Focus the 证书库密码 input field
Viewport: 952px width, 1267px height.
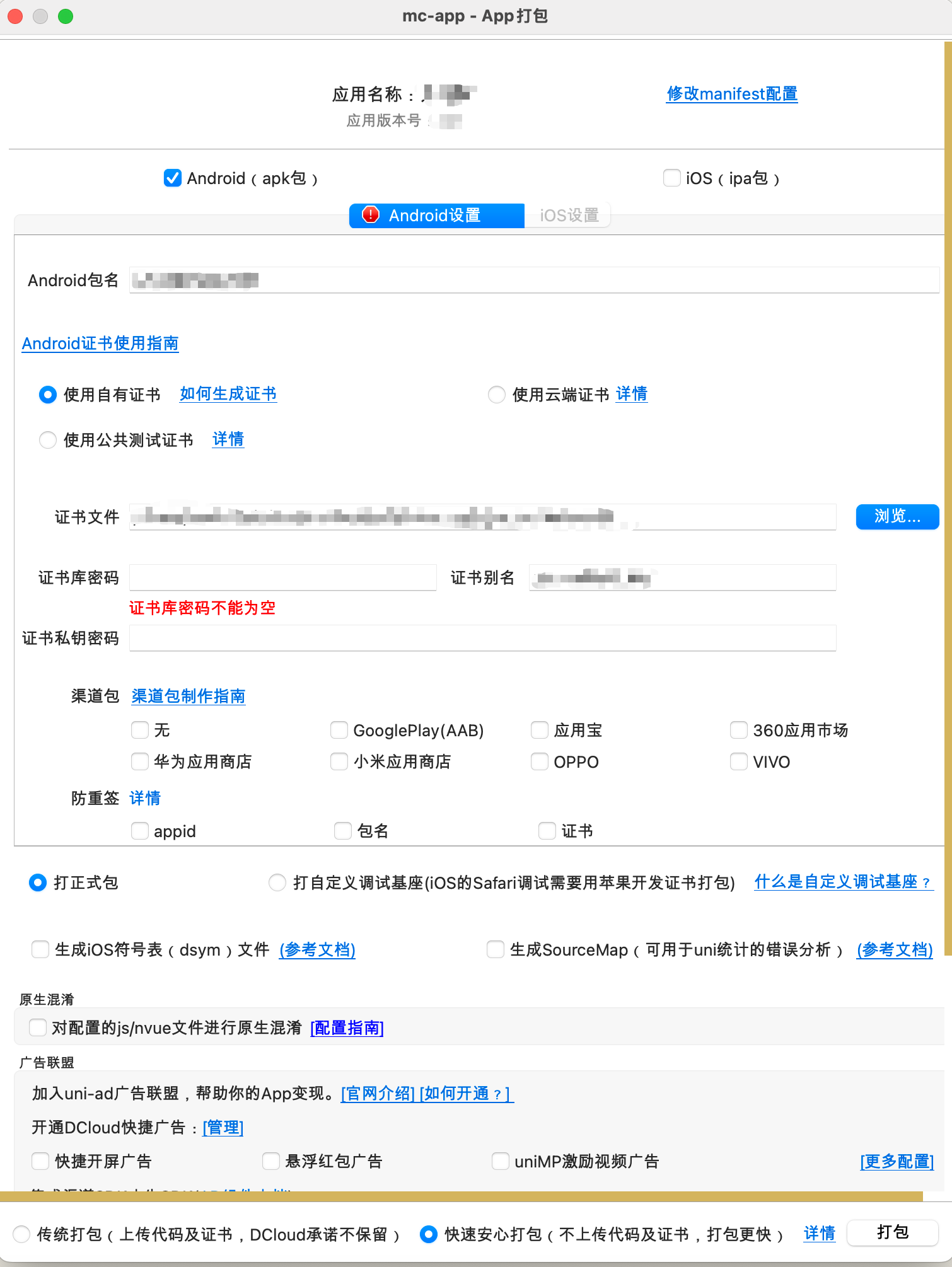coord(283,577)
